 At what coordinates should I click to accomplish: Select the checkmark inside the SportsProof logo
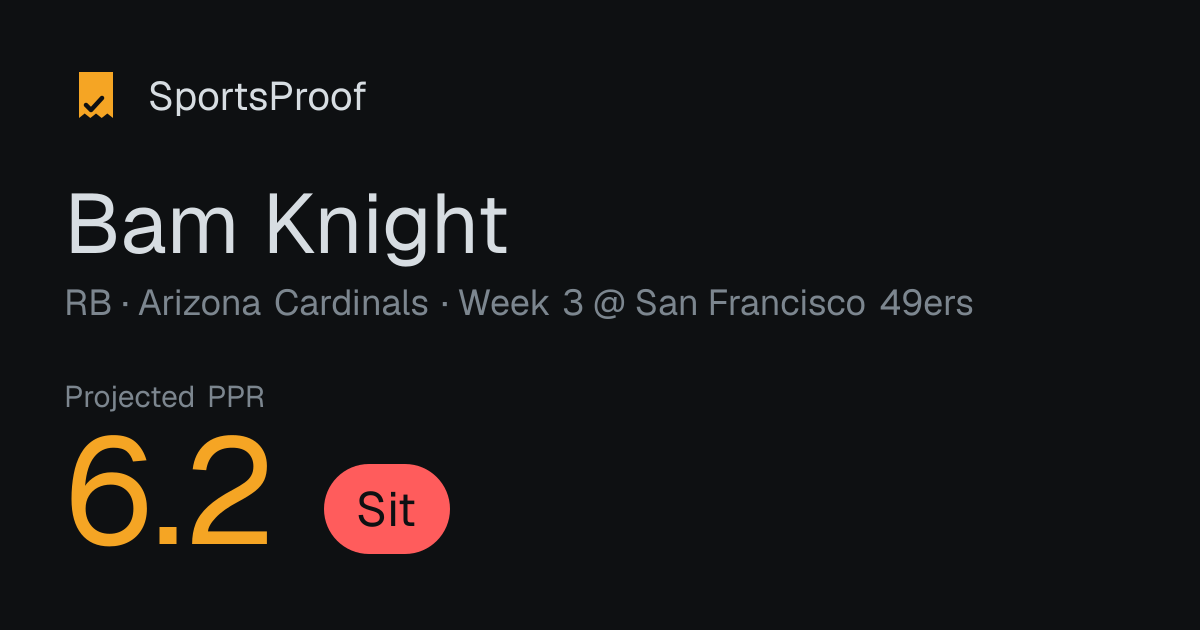95,102
